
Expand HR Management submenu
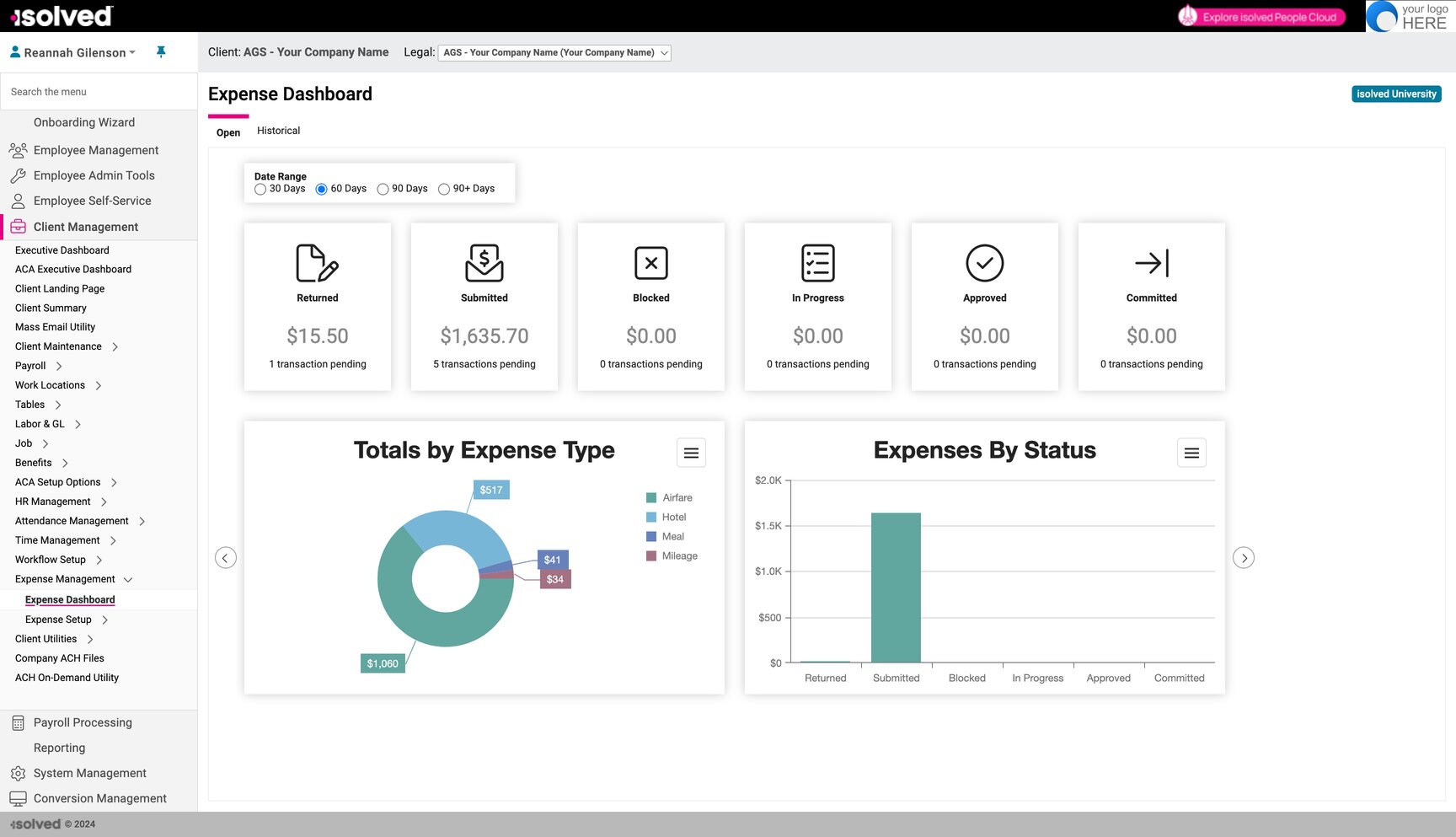click(104, 502)
